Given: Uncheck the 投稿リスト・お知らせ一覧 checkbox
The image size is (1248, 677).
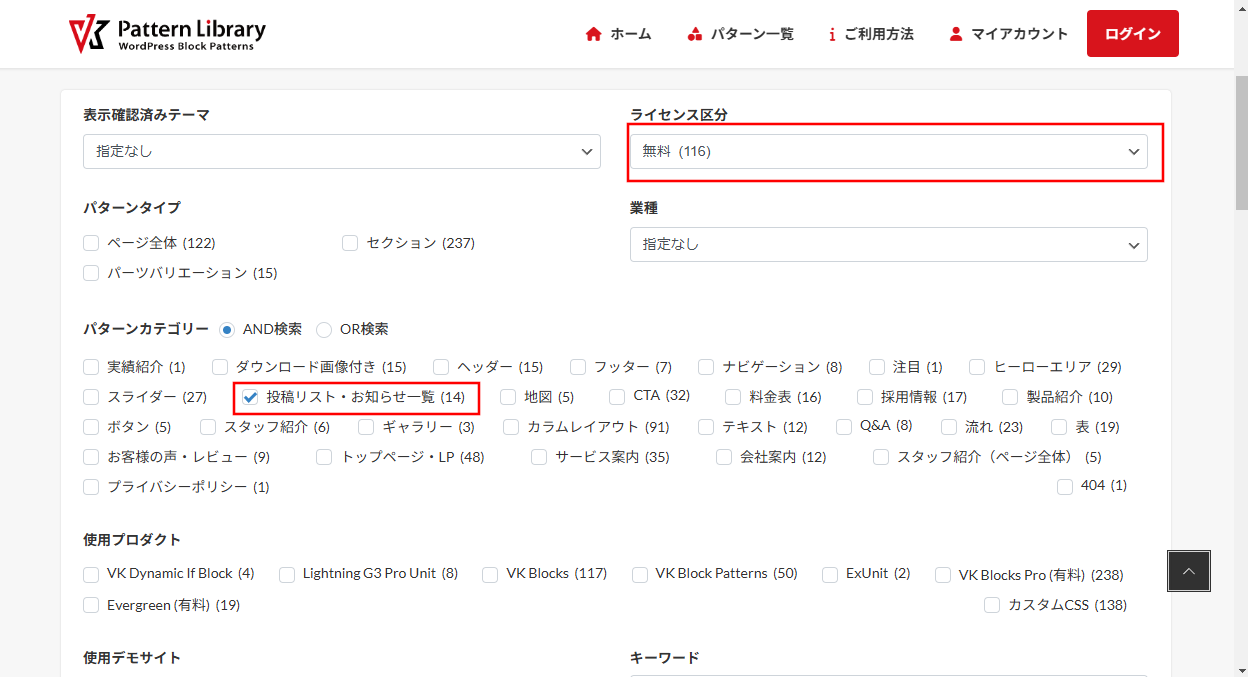Looking at the screenshot, I should point(251,397).
